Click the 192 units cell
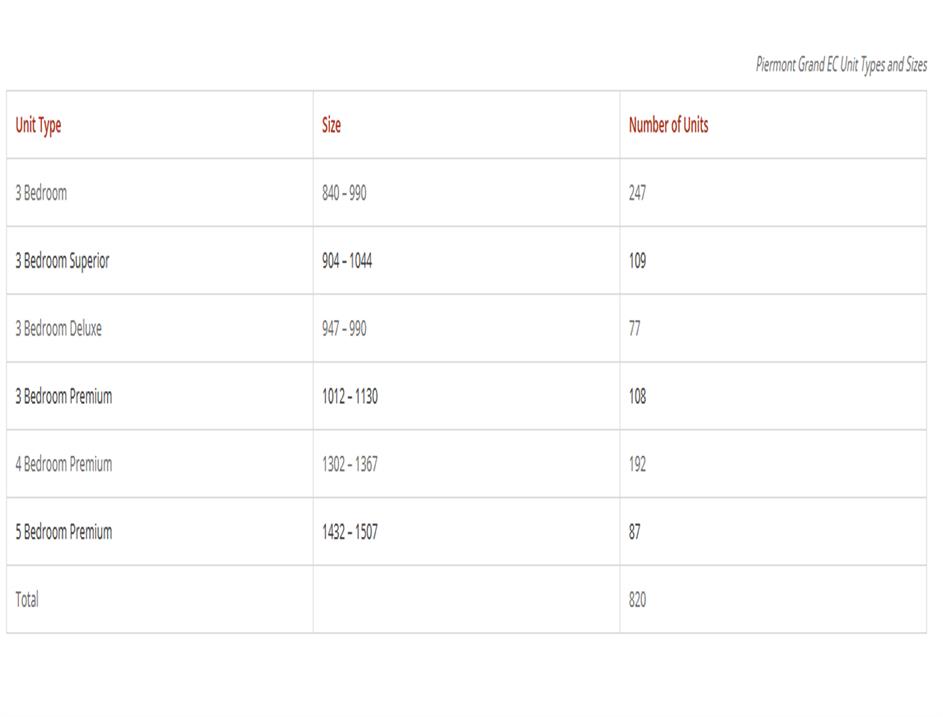Screen dimensions: 943x717 pyautogui.click(x=637, y=464)
